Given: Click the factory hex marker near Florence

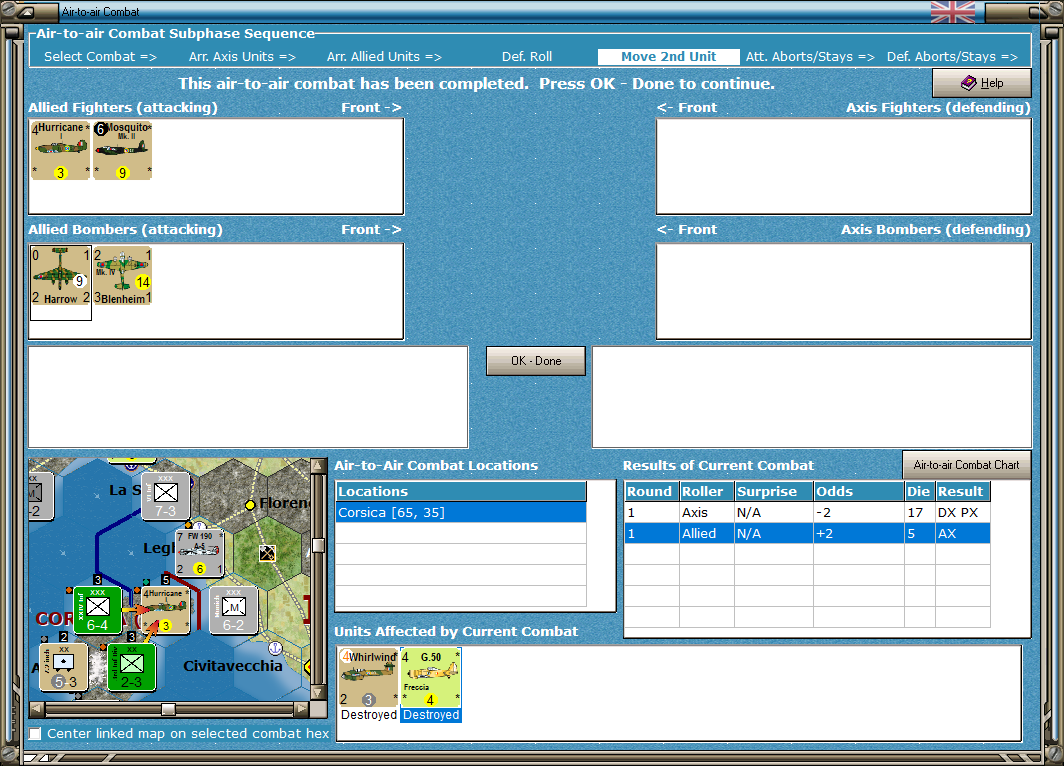Looking at the screenshot, I should tap(267, 553).
